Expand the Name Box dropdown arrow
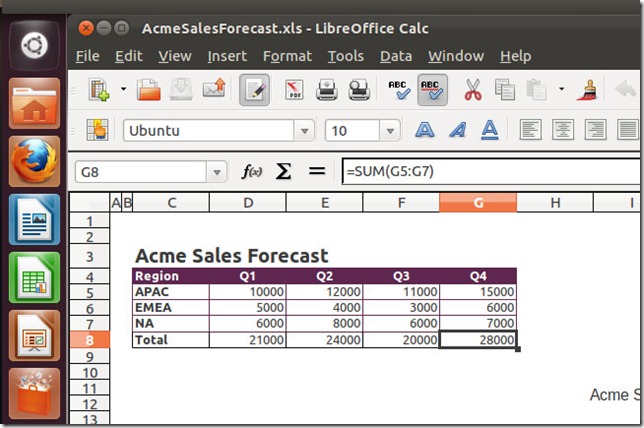644x428 pixels. tap(216, 172)
